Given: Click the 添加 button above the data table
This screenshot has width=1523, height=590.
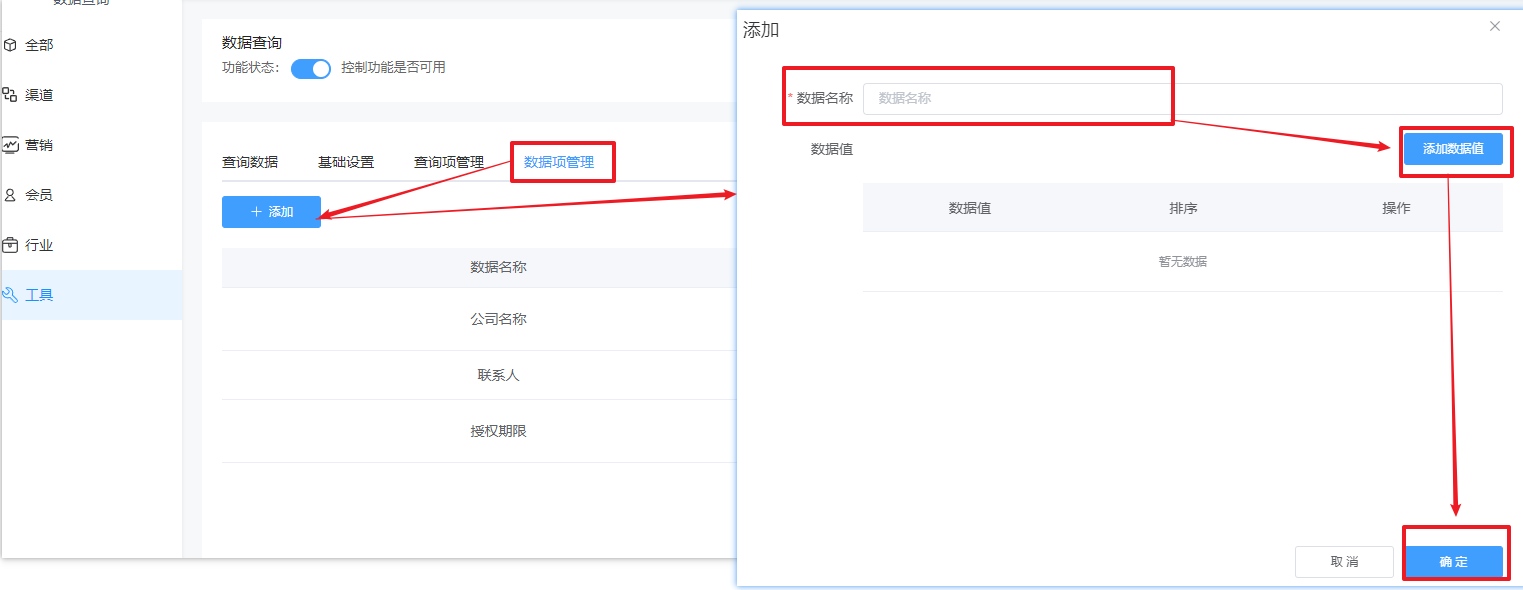Looking at the screenshot, I should tap(270, 212).
